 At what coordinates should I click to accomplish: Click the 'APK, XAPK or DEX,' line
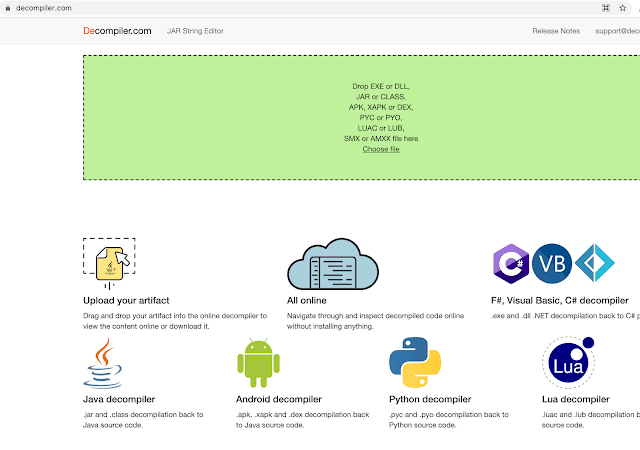(x=381, y=107)
